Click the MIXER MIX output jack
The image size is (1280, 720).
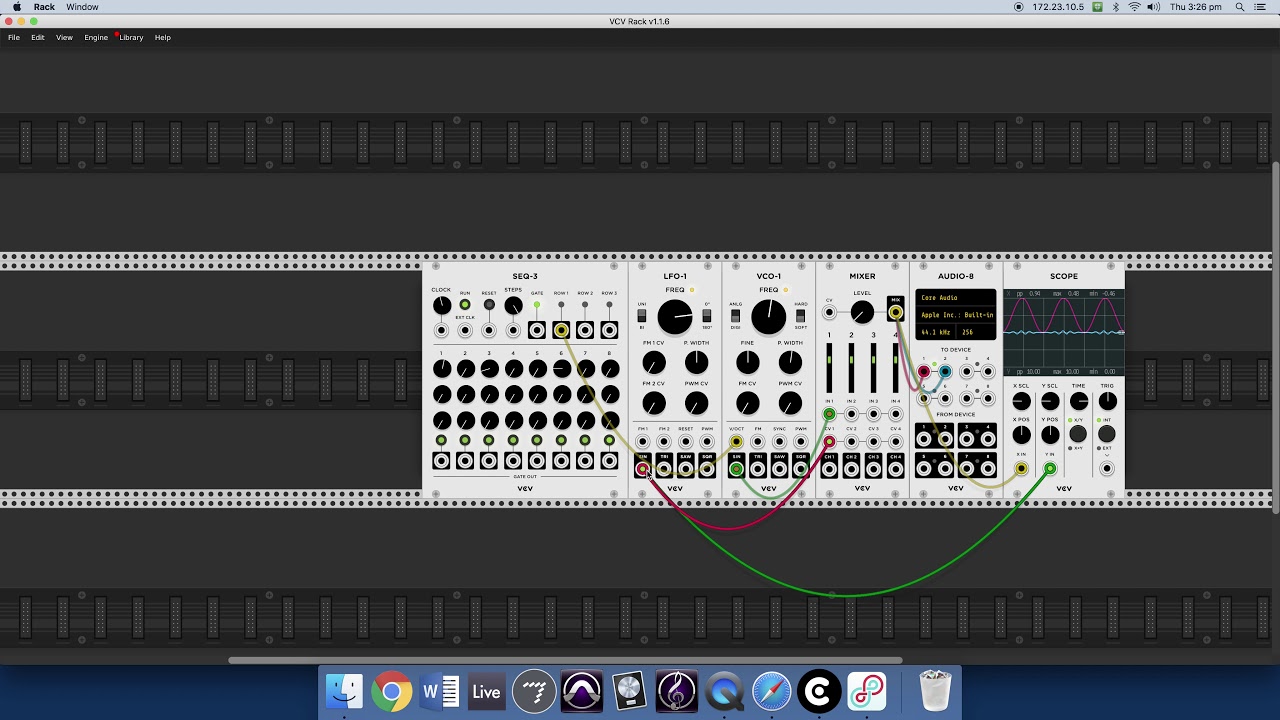(895, 313)
